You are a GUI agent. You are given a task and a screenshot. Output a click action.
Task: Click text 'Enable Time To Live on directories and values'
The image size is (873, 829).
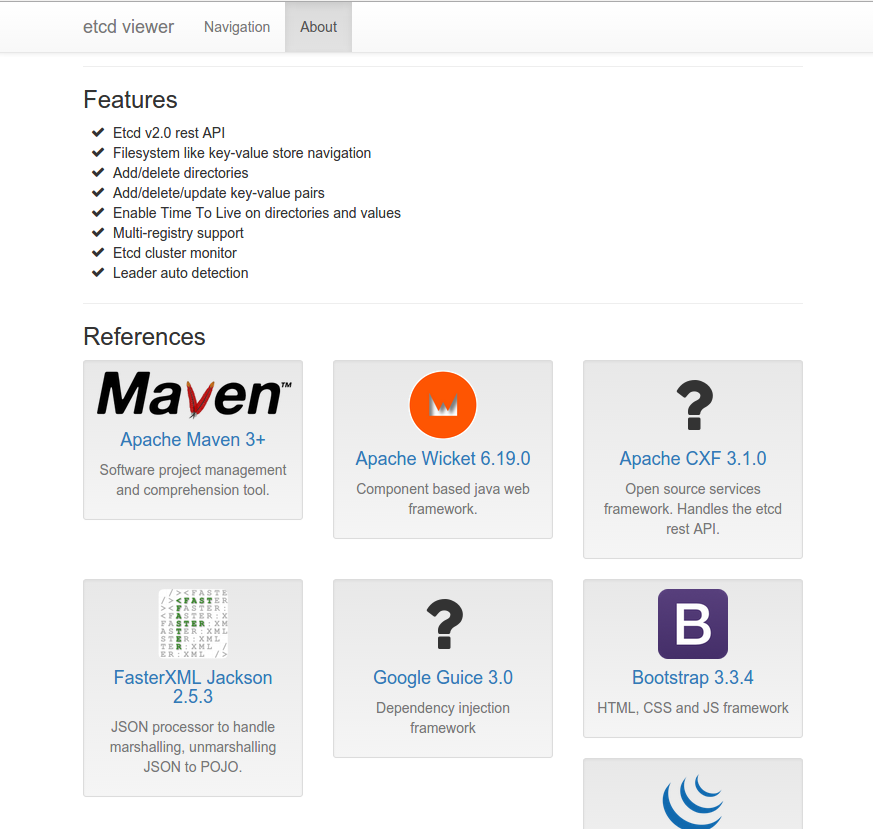[x=257, y=213]
